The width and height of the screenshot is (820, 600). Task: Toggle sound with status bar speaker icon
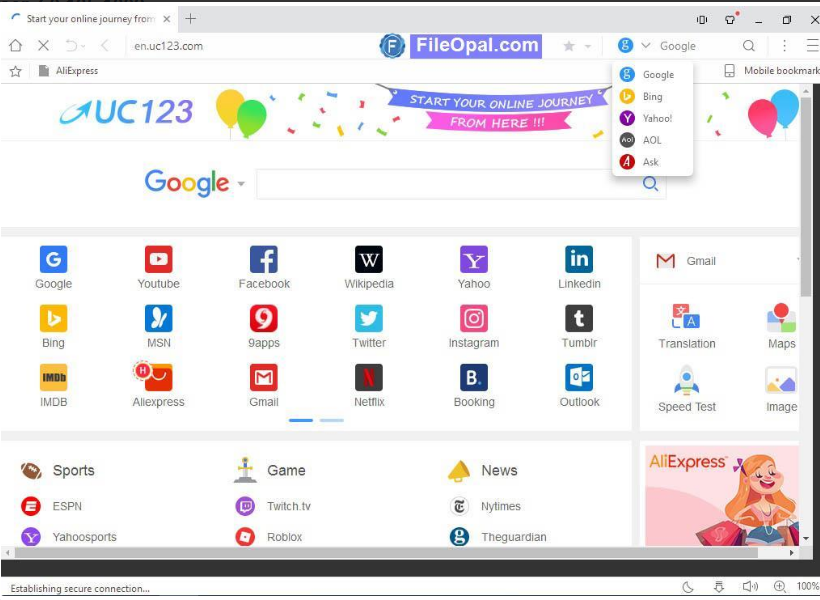[x=749, y=587]
